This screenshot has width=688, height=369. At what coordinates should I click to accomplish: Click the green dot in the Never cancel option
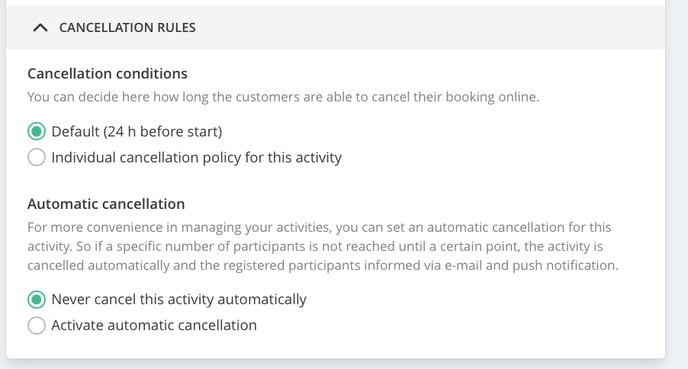coord(36,299)
